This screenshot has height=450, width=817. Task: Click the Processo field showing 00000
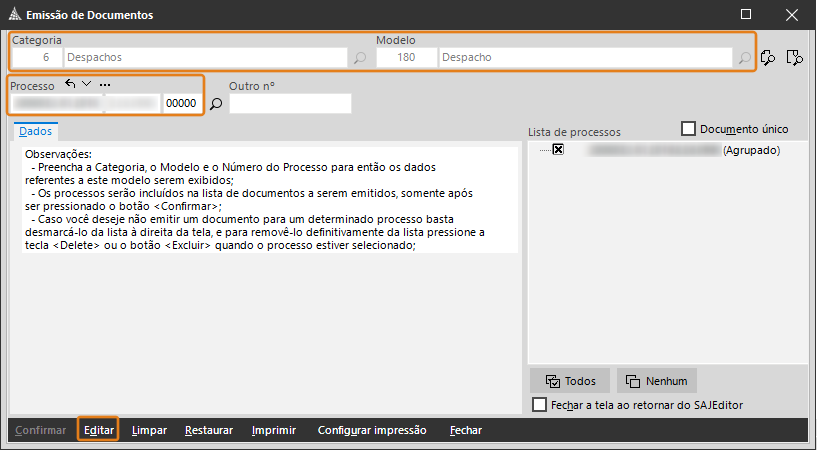pos(181,104)
